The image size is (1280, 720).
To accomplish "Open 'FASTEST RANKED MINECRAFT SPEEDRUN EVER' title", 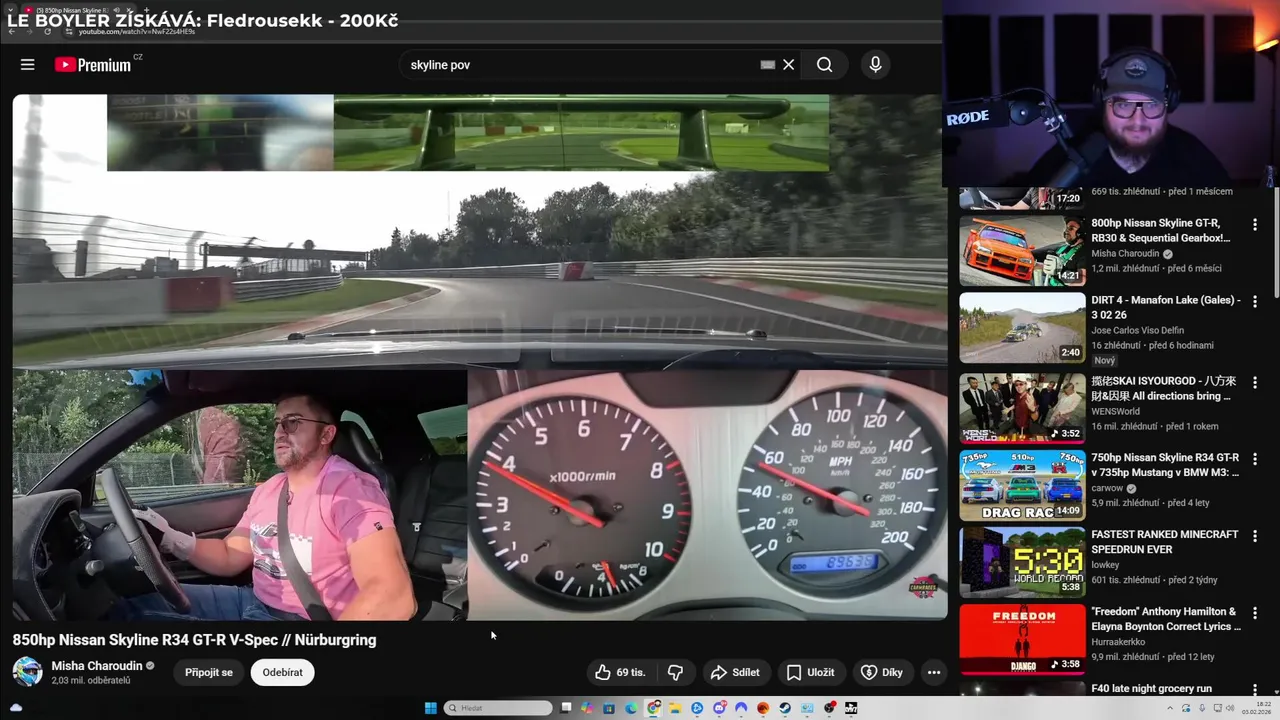I will 1164,542.
